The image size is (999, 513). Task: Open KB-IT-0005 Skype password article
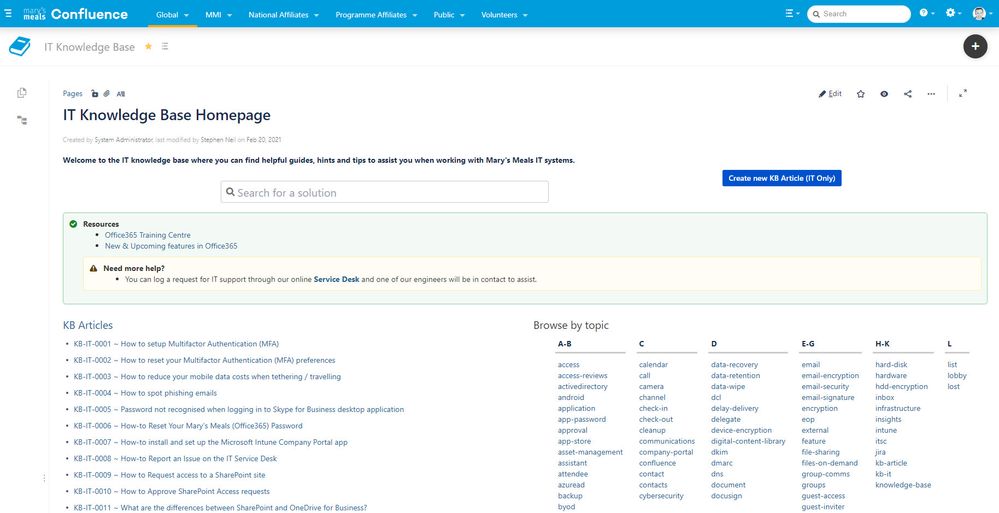pyautogui.click(x=238, y=409)
